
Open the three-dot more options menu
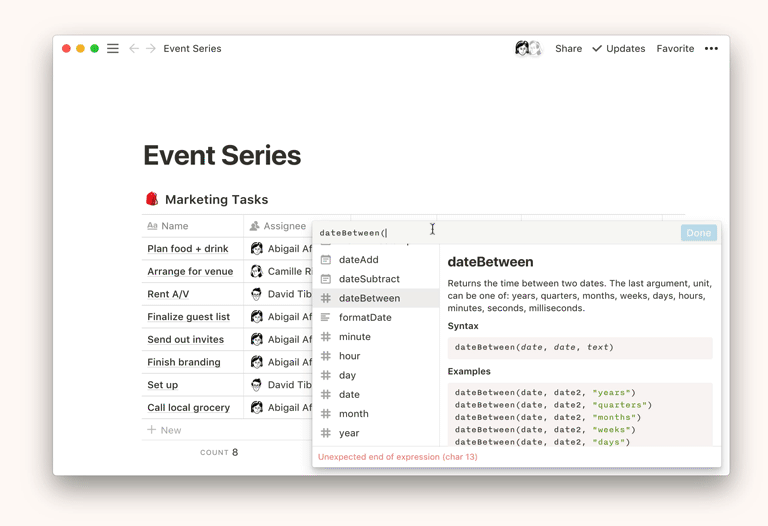(x=711, y=48)
